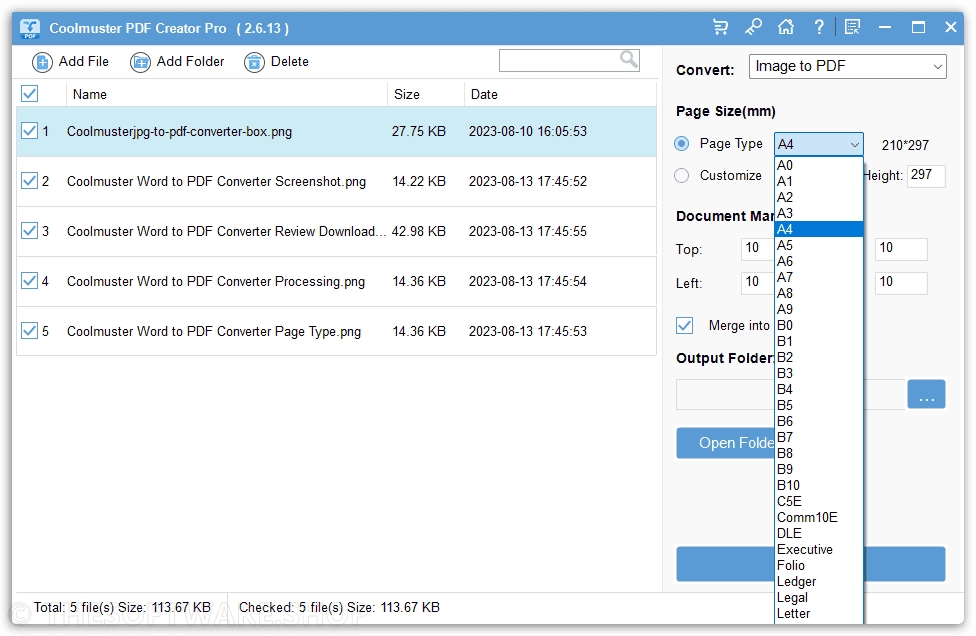Screen dimensions: 976x636
Task: Click the Add File icon
Action: tap(42, 62)
